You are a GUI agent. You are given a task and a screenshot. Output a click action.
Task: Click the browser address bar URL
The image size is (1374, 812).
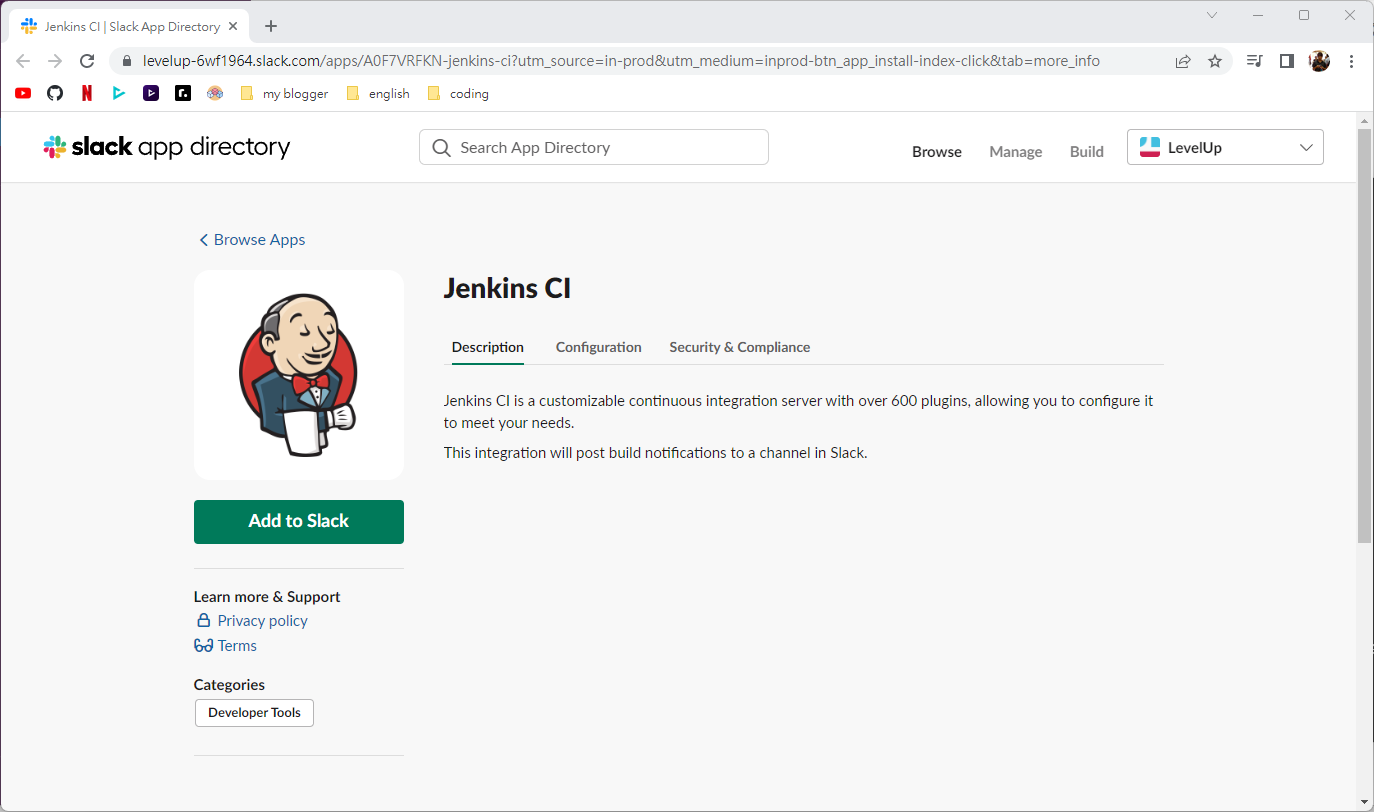click(x=620, y=61)
